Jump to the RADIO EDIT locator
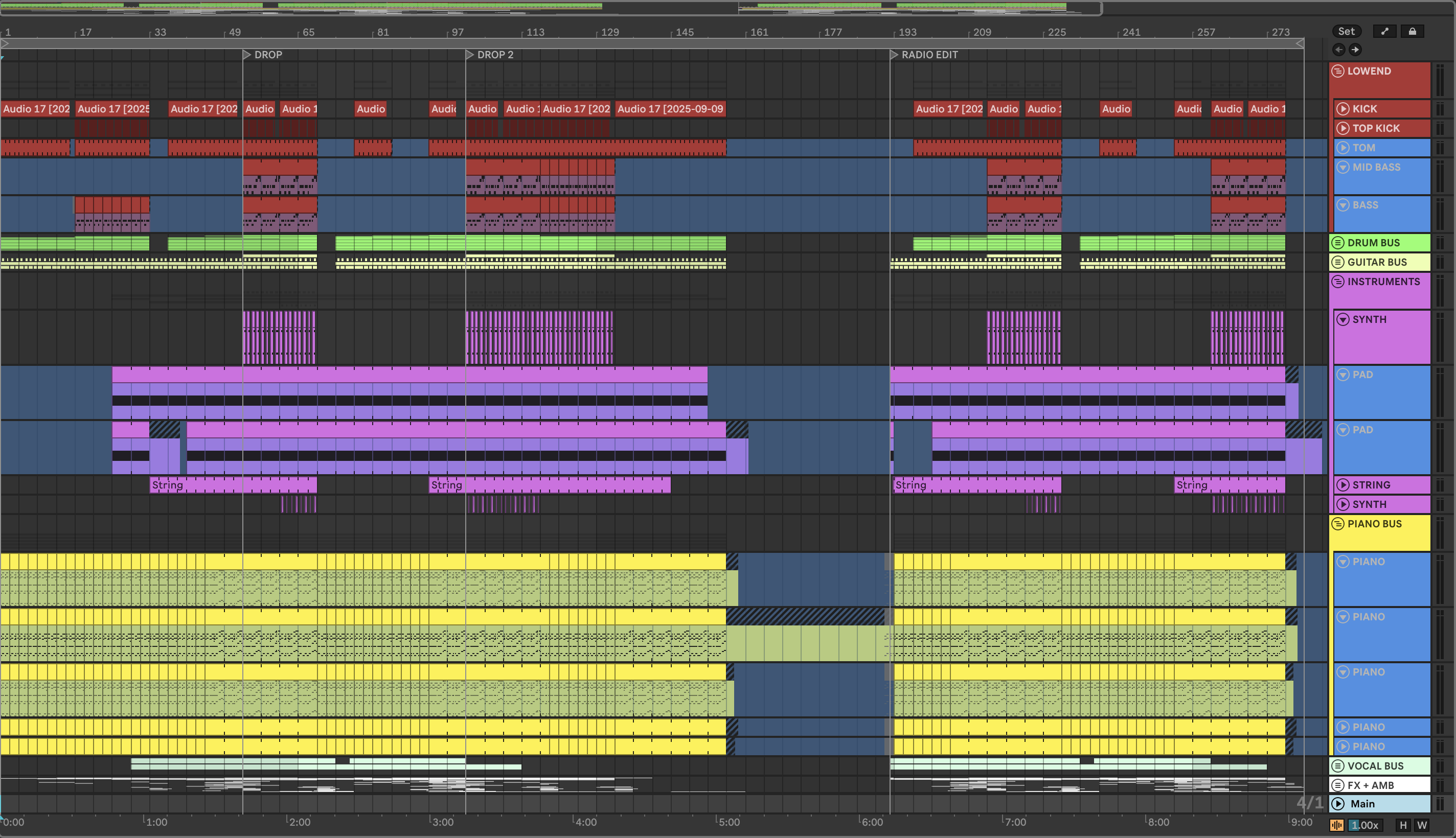Image resolution: width=1456 pixels, height=838 pixels. click(x=894, y=55)
